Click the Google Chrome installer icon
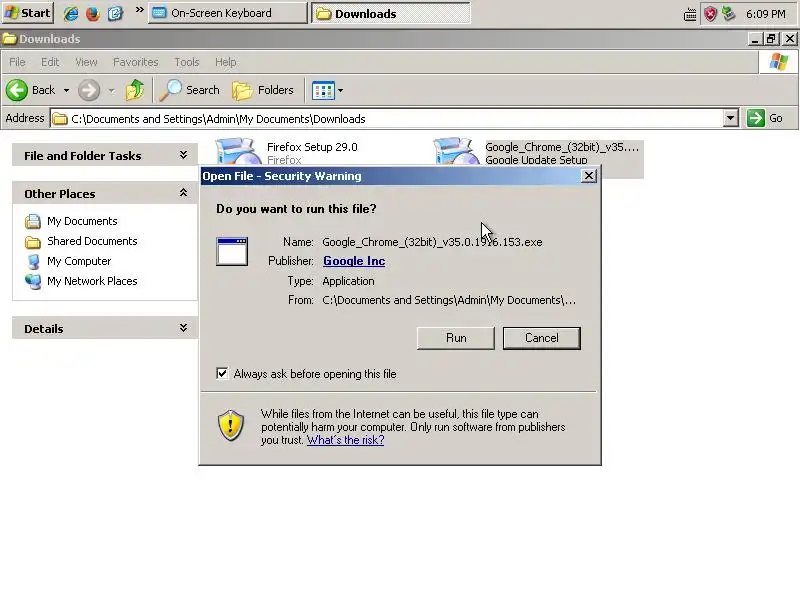The image size is (800, 600). tap(456, 151)
